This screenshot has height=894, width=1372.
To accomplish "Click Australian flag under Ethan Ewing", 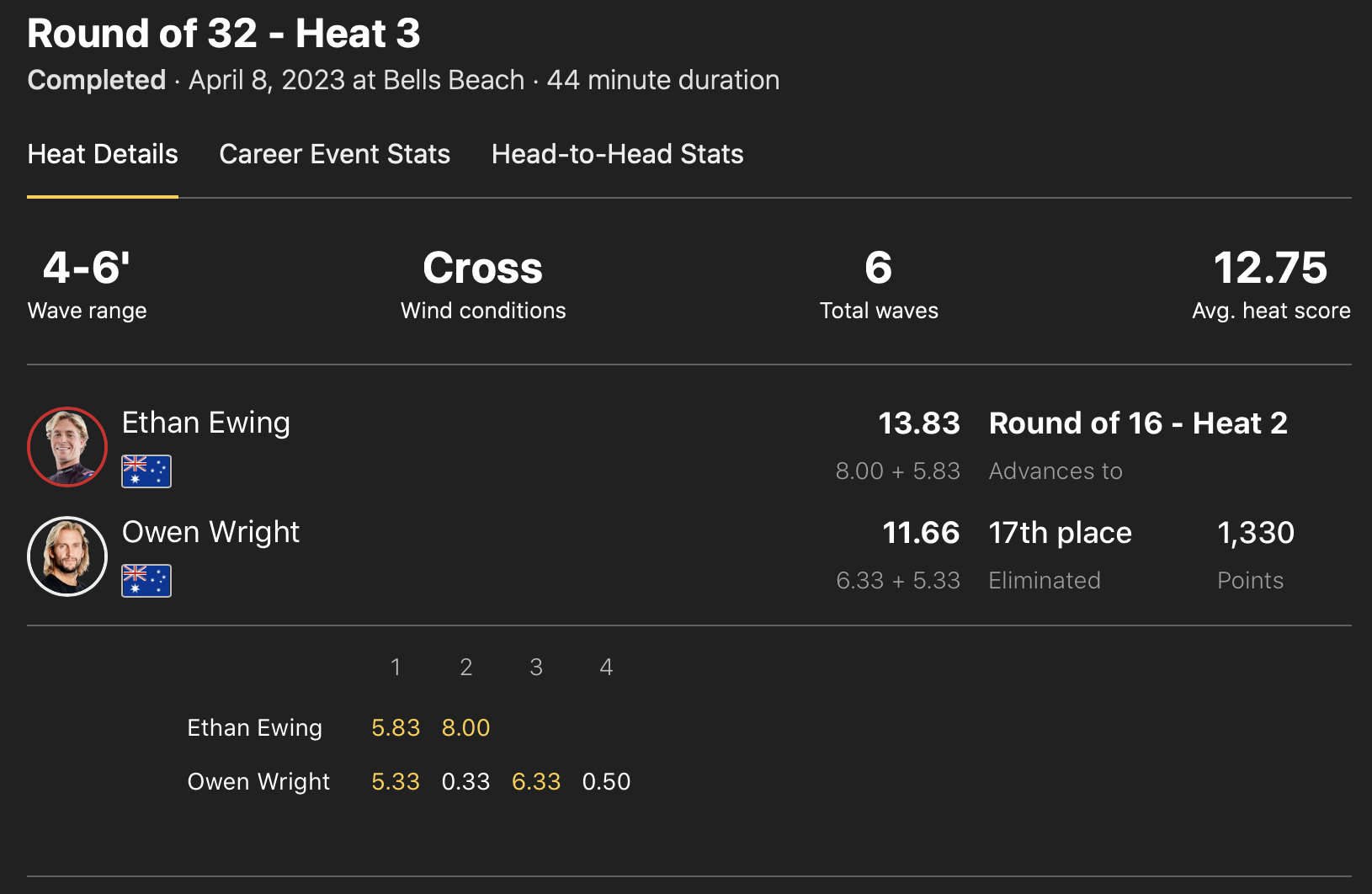I will tap(146, 471).
